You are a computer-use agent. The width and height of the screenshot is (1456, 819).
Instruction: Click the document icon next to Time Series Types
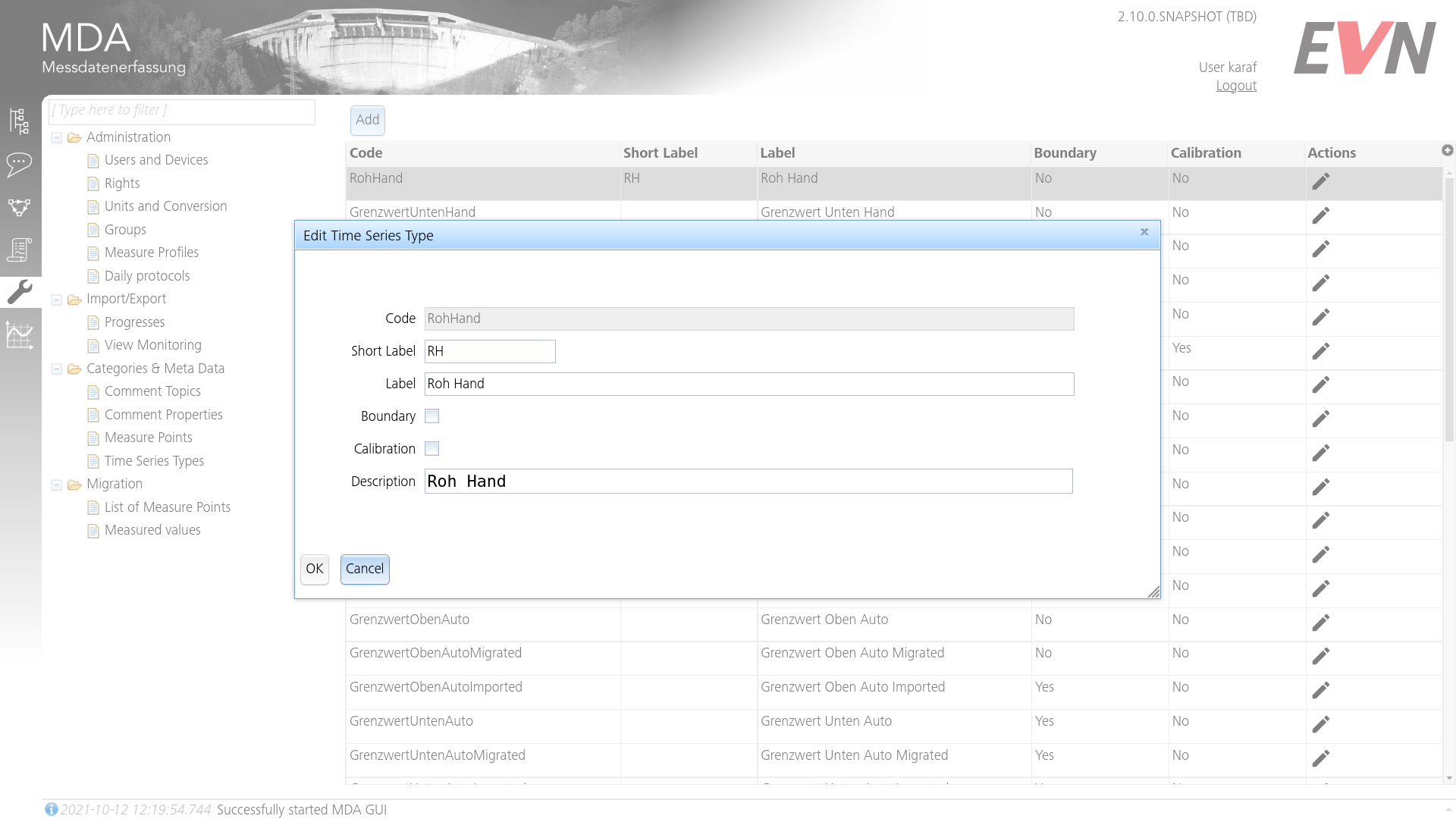pyautogui.click(x=92, y=461)
